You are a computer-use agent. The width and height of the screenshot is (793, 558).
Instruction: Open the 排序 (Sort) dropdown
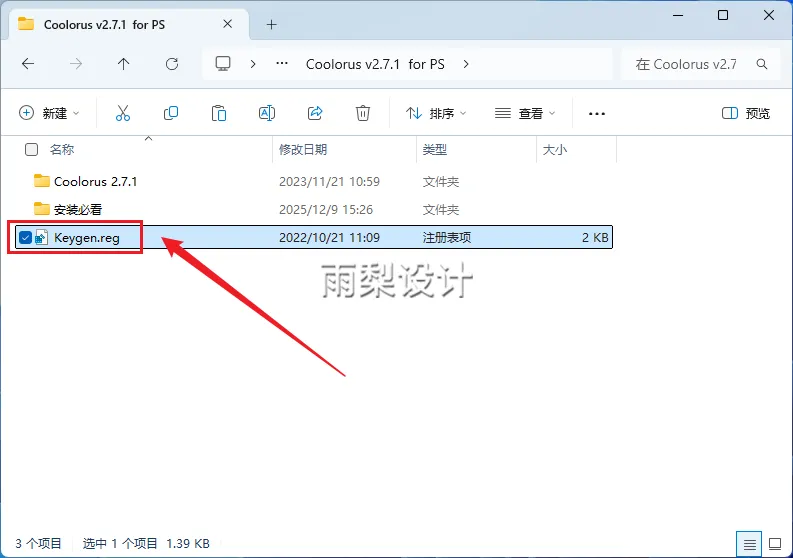pos(435,113)
